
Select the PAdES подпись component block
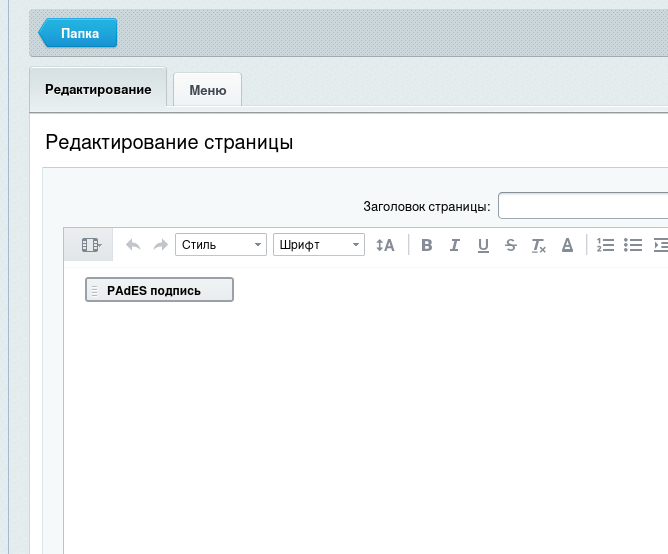coord(159,290)
